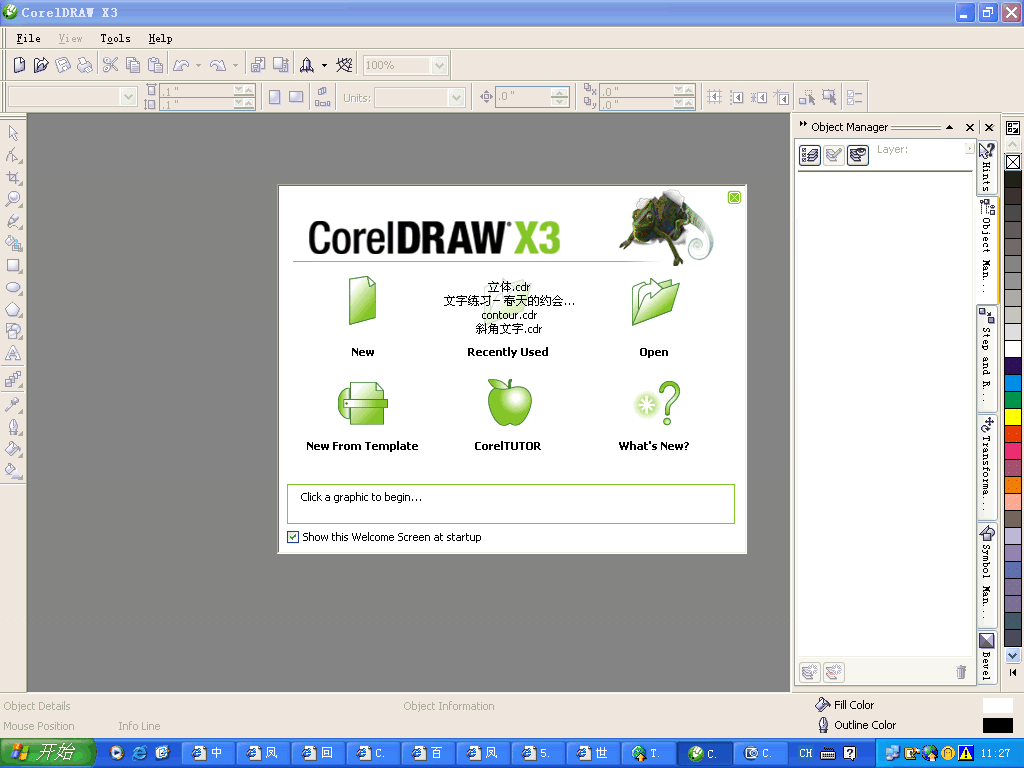The height and width of the screenshot is (768, 1024).
Task: Open recent file 斜角文字.cdr
Action: 509,328
